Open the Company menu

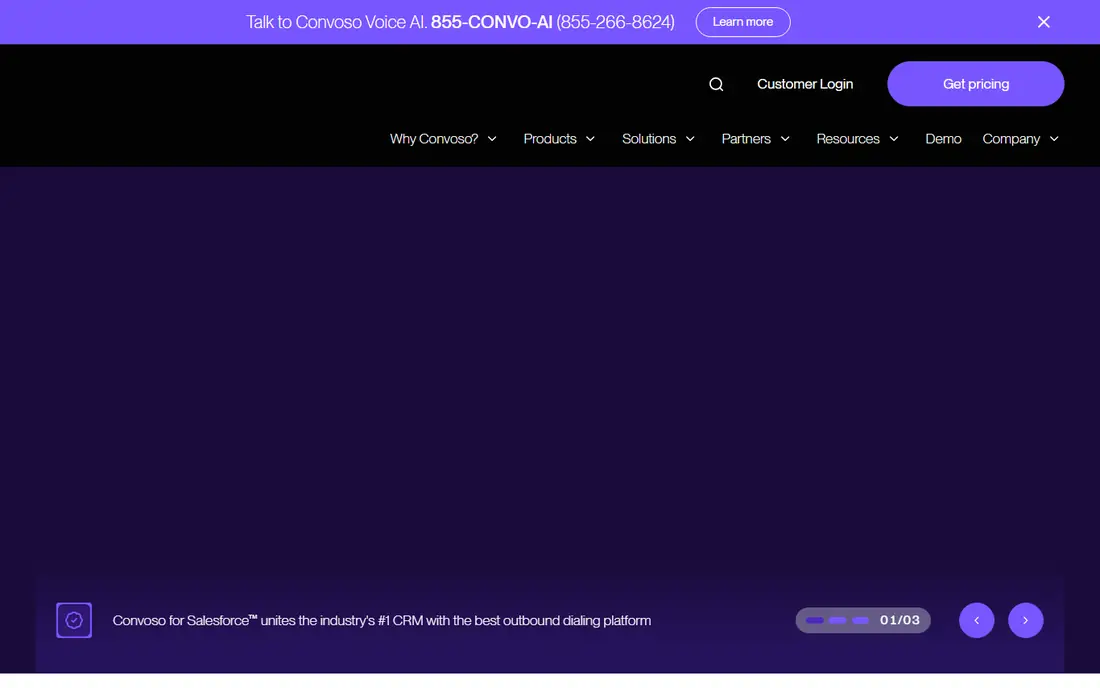pos(1011,139)
